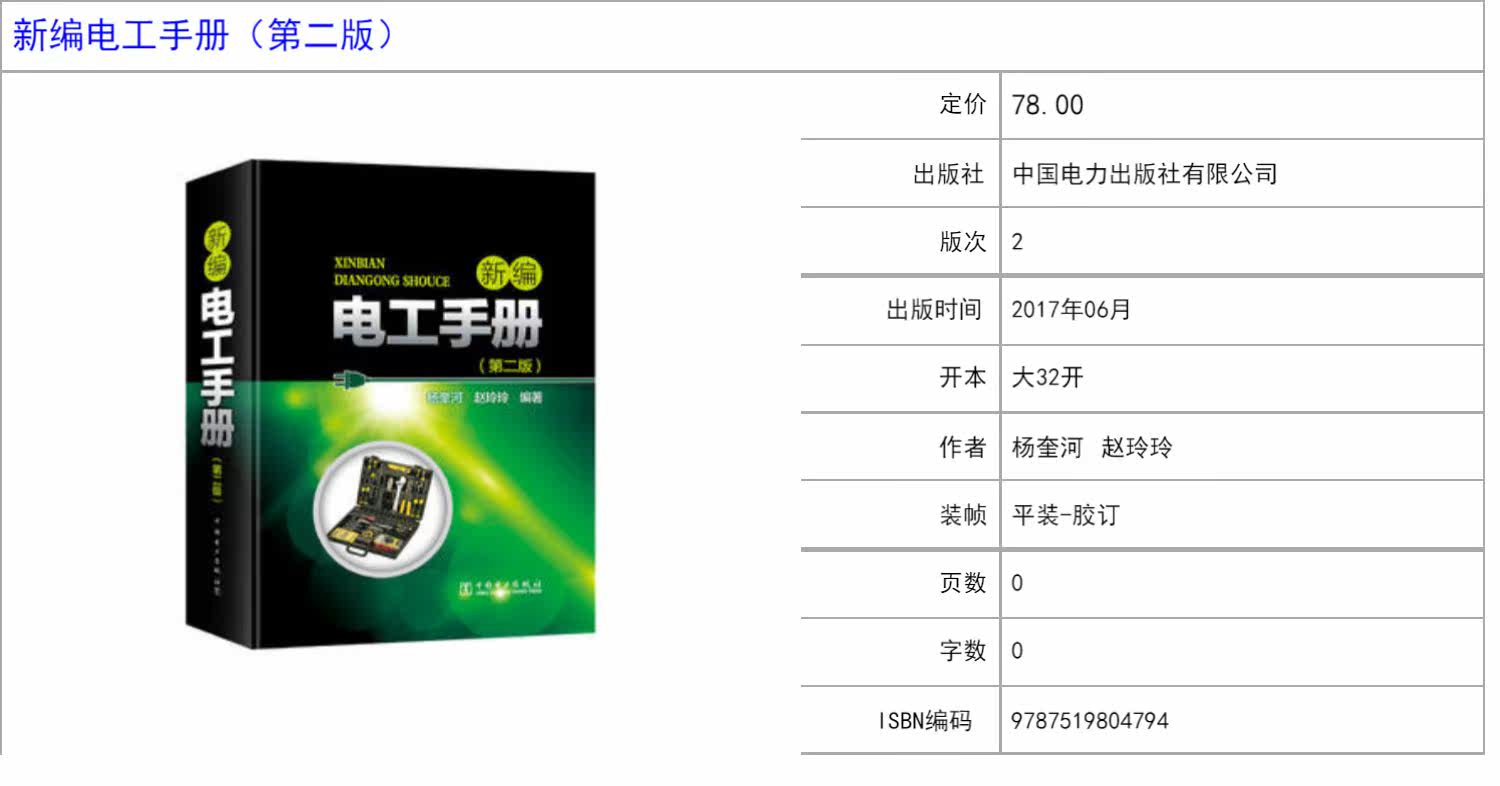Select the value 2 in the 版次 row
This screenshot has width=1500, height=786.
(x=1018, y=242)
